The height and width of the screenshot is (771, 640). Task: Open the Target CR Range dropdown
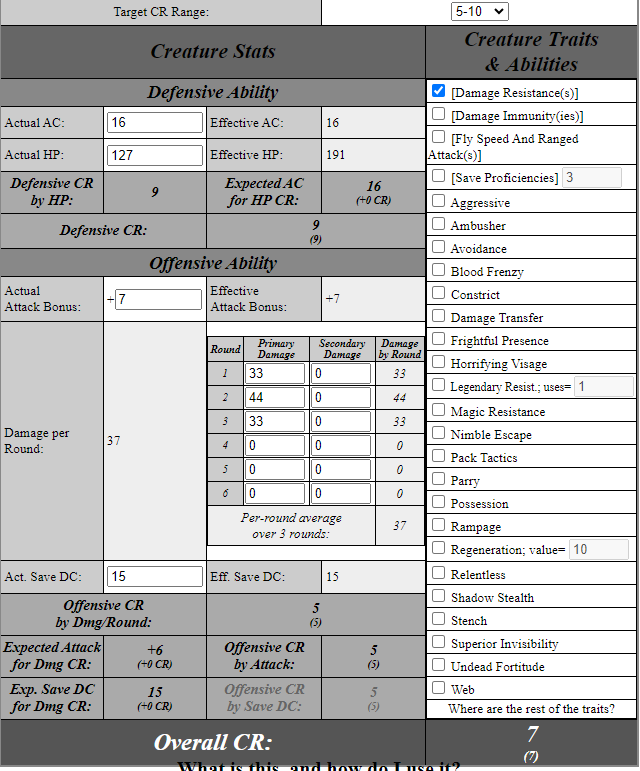point(479,11)
